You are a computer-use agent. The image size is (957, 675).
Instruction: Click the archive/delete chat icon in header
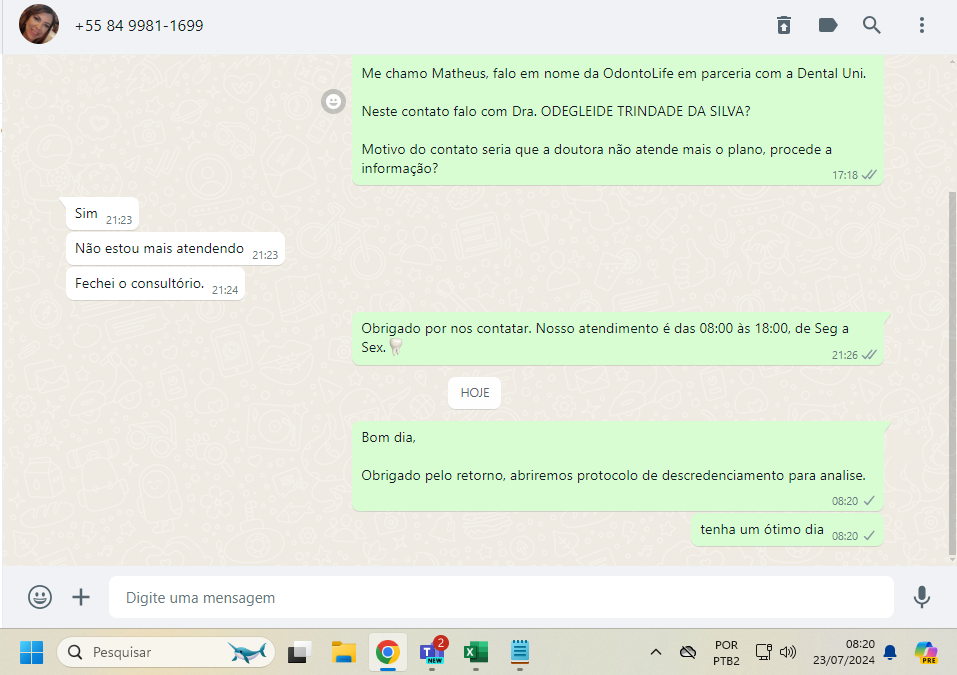(784, 25)
